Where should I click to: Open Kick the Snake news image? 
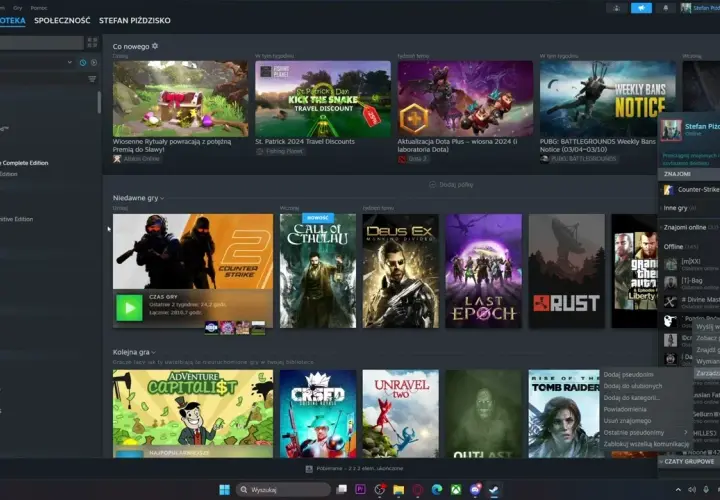[x=323, y=99]
